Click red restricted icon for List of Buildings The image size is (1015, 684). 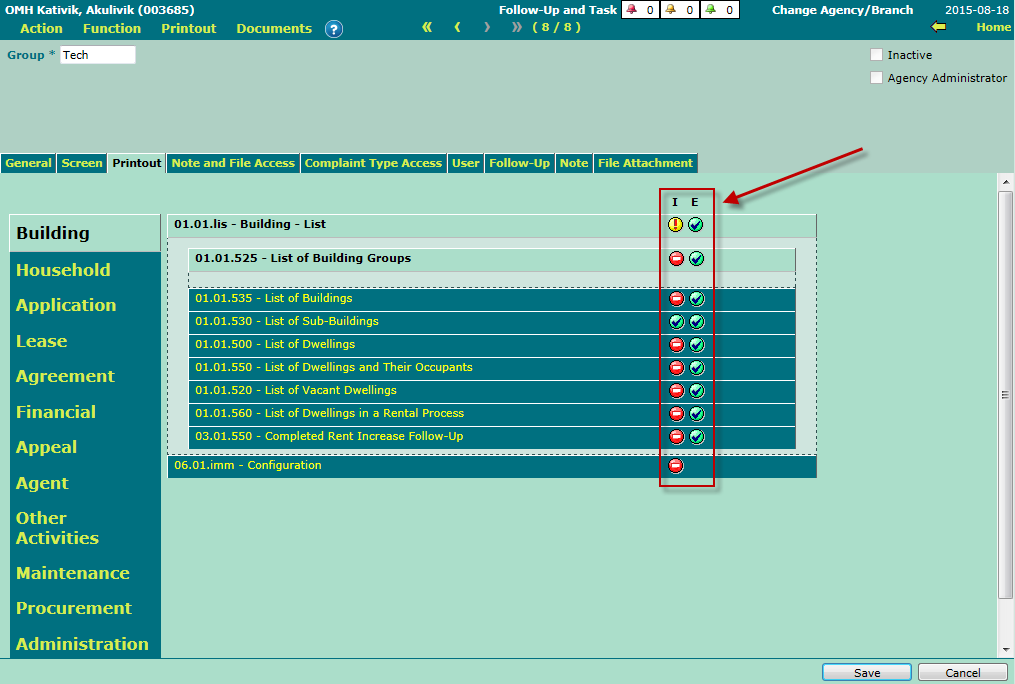677,299
